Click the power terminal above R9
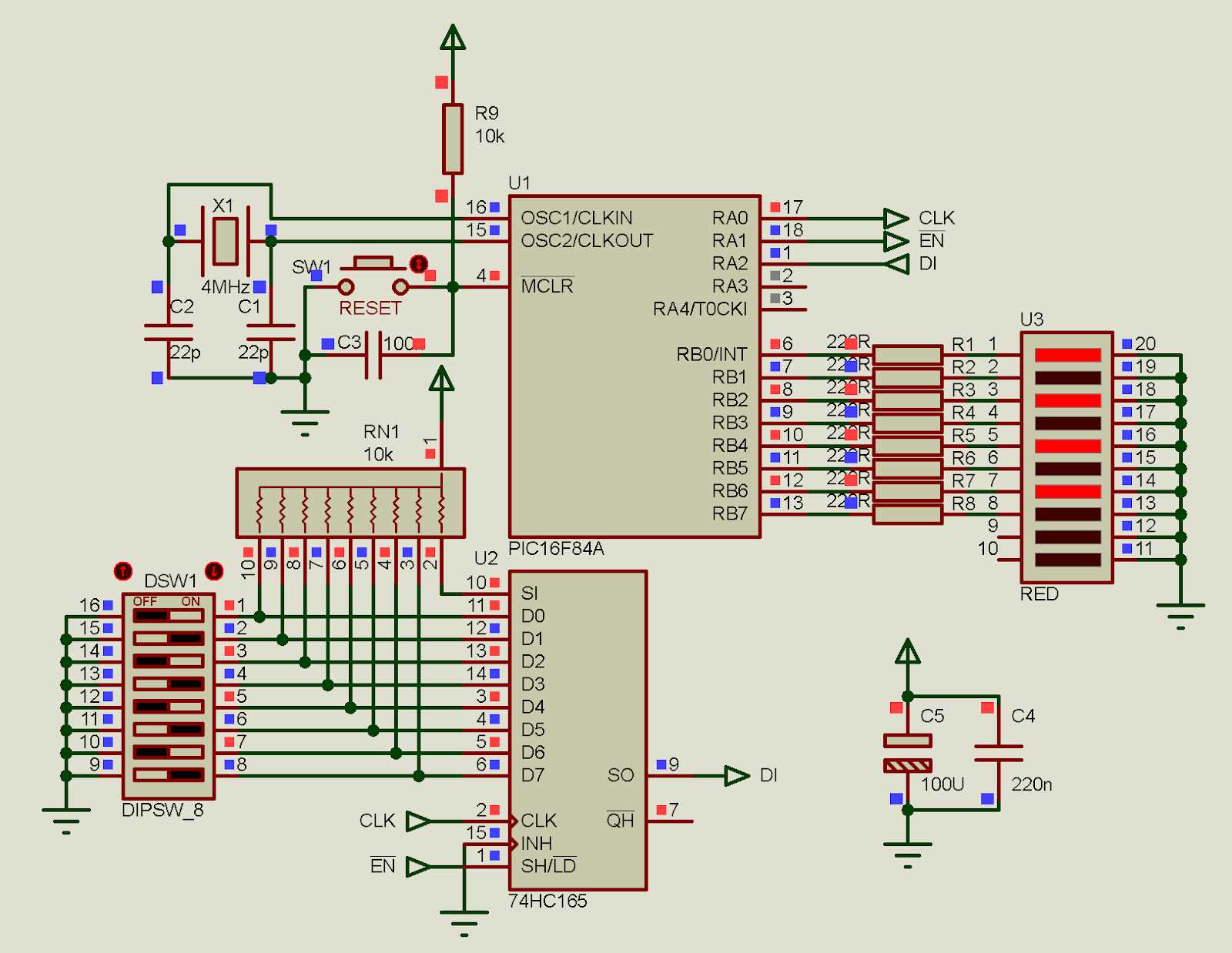 [453, 38]
